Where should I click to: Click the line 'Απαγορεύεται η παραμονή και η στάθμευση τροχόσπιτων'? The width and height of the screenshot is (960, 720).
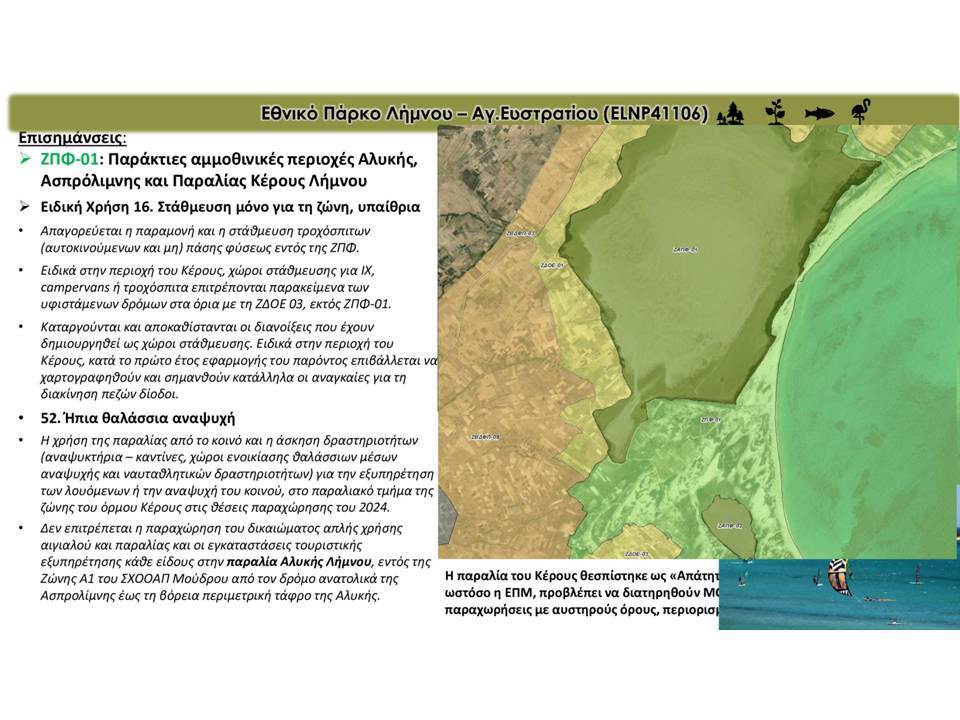click(x=205, y=231)
